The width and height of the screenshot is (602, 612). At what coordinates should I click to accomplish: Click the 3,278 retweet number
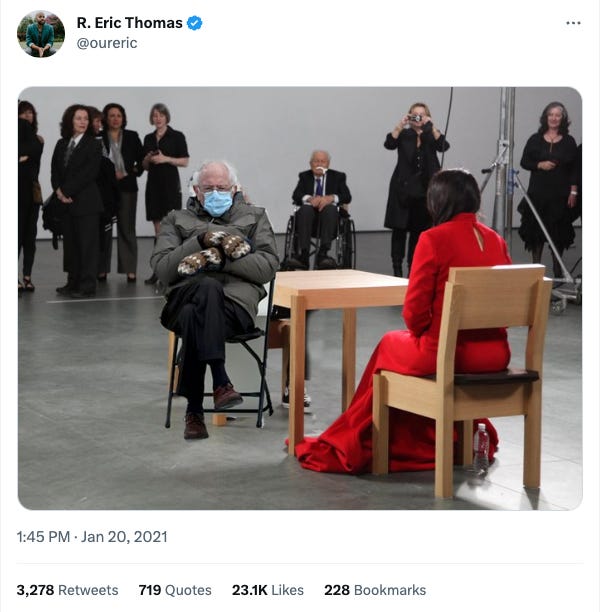coord(35,590)
